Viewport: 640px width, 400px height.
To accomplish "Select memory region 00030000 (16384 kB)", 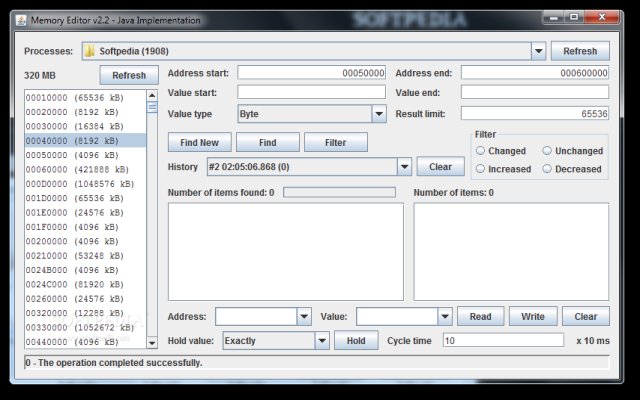I will point(85,126).
